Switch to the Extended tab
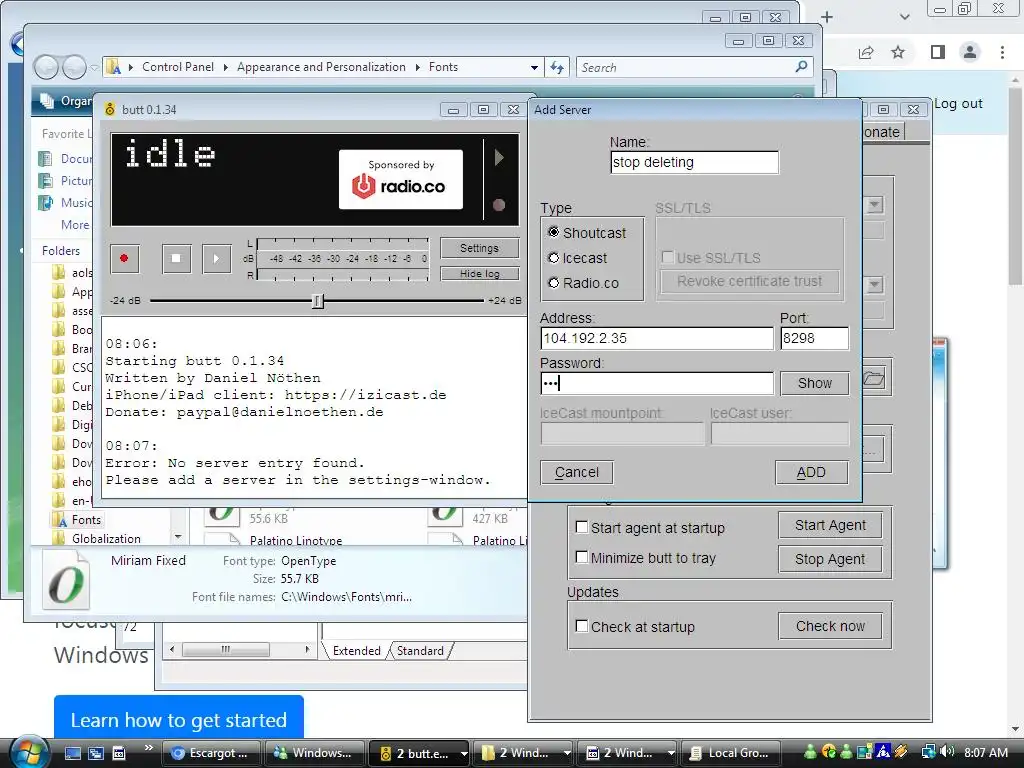Screen dimensions: 1024x768 click(x=357, y=650)
